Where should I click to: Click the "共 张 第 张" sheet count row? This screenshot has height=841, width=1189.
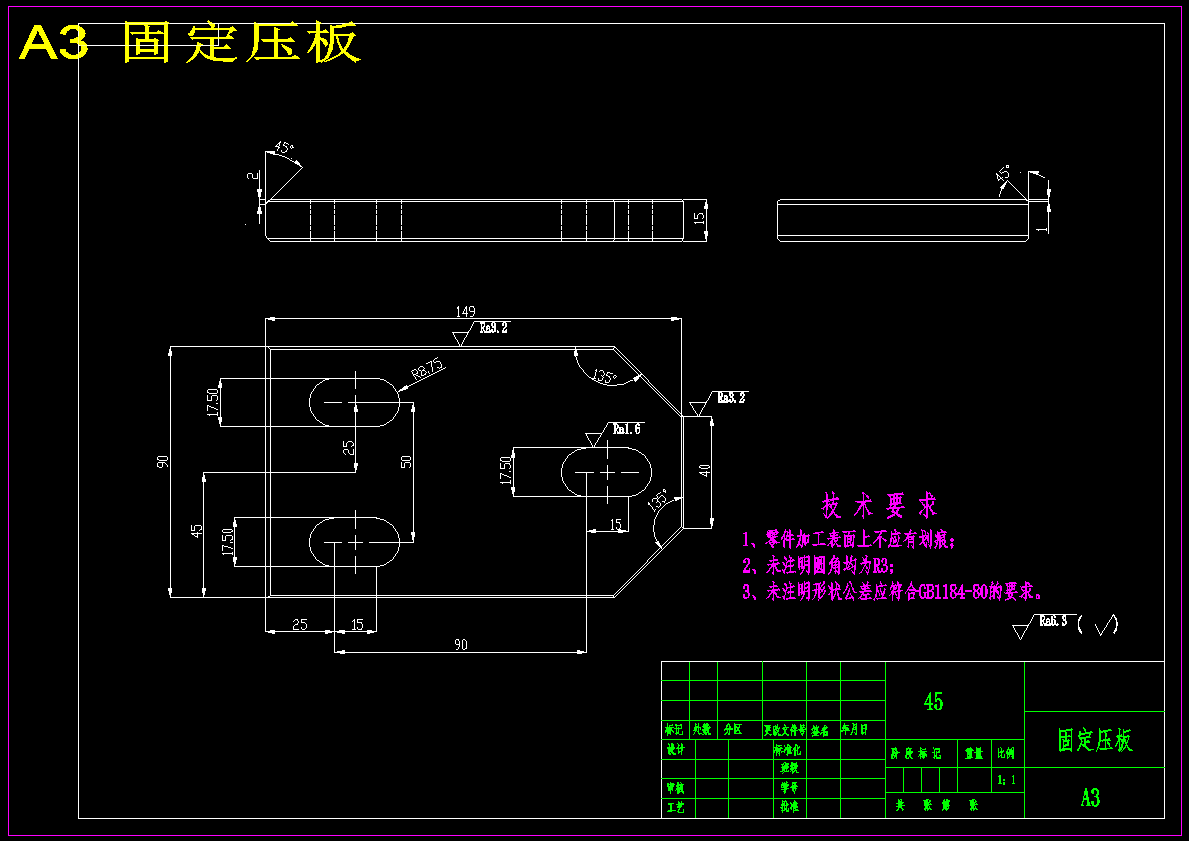(x=936, y=805)
